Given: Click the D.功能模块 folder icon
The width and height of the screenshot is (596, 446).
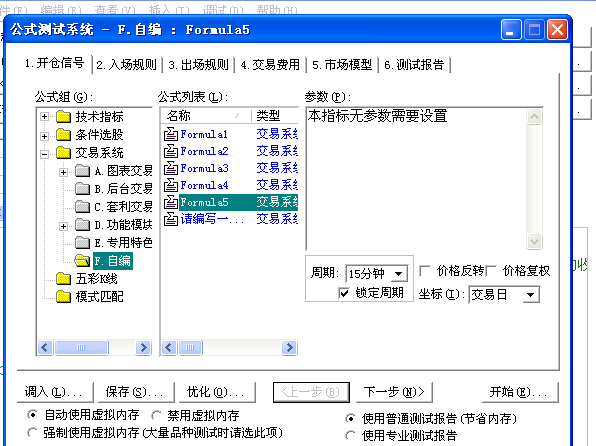Looking at the screenshot, I should [82, 225].
